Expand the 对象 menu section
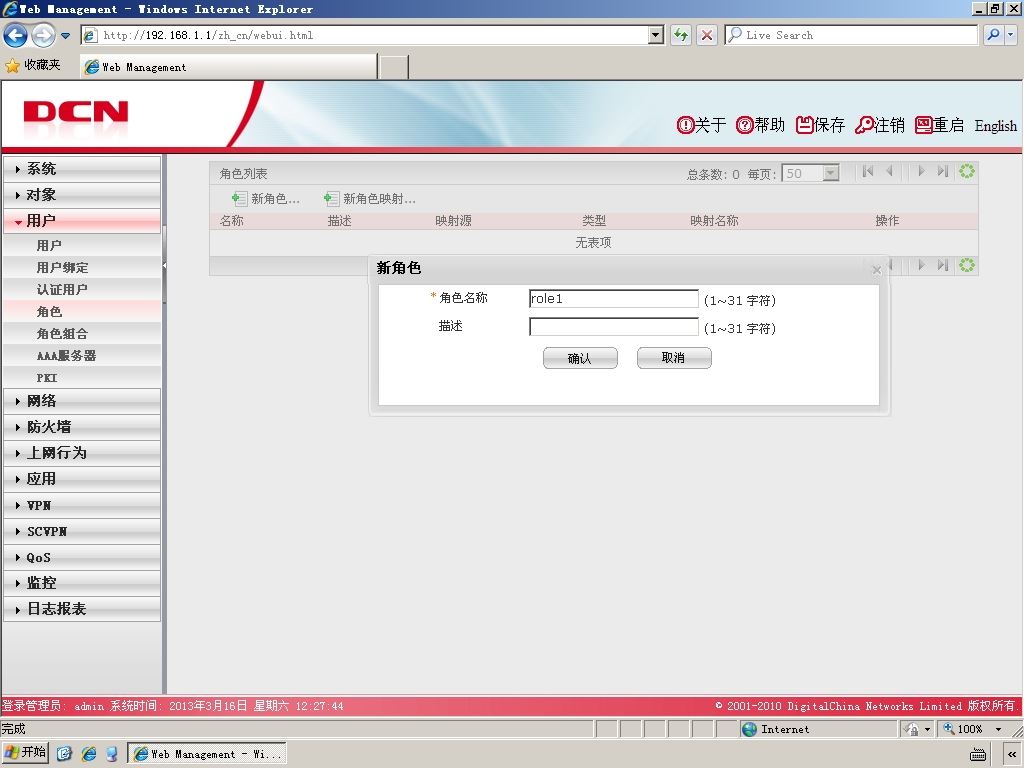 coord(82,195)
